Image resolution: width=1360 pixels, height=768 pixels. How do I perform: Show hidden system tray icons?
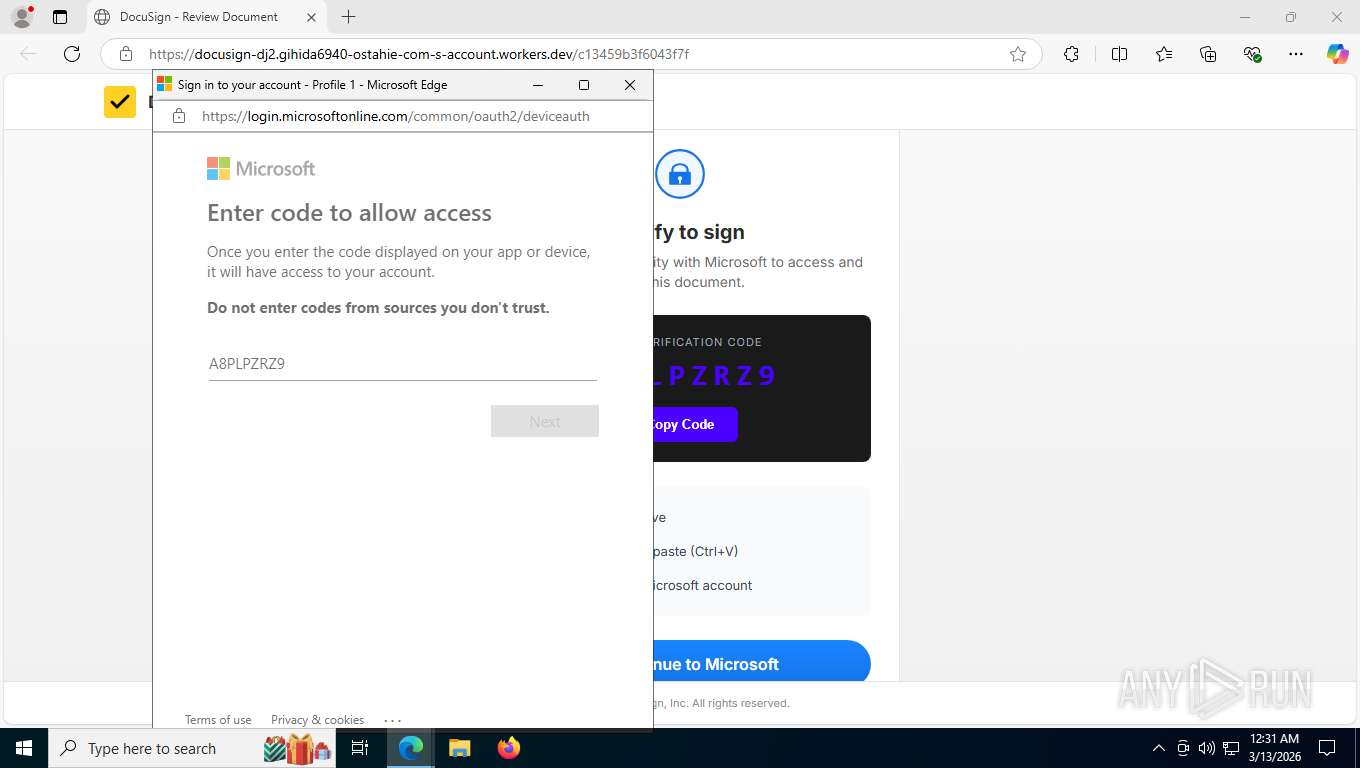1159,748
